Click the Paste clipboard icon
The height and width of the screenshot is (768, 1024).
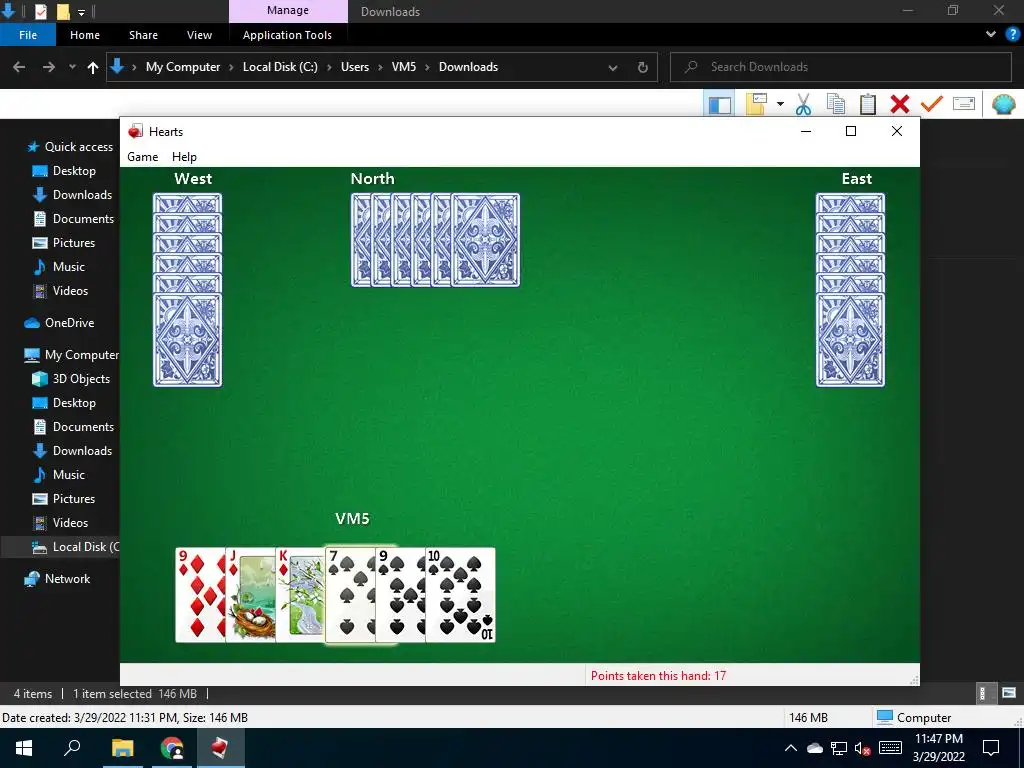click(867, 104)
